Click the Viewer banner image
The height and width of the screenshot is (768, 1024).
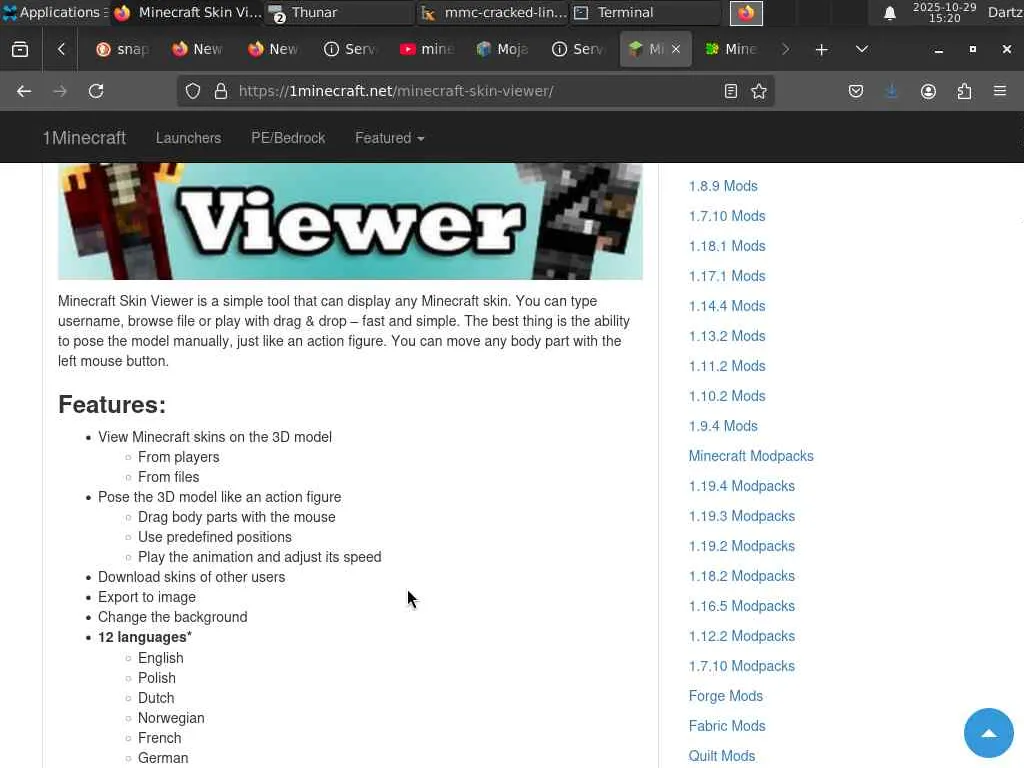click(350, 221)
